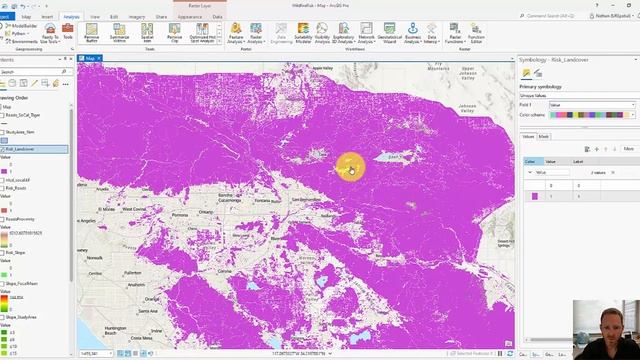
Task: Run the Summarize Within tool
Action: (x=119, y=33)
